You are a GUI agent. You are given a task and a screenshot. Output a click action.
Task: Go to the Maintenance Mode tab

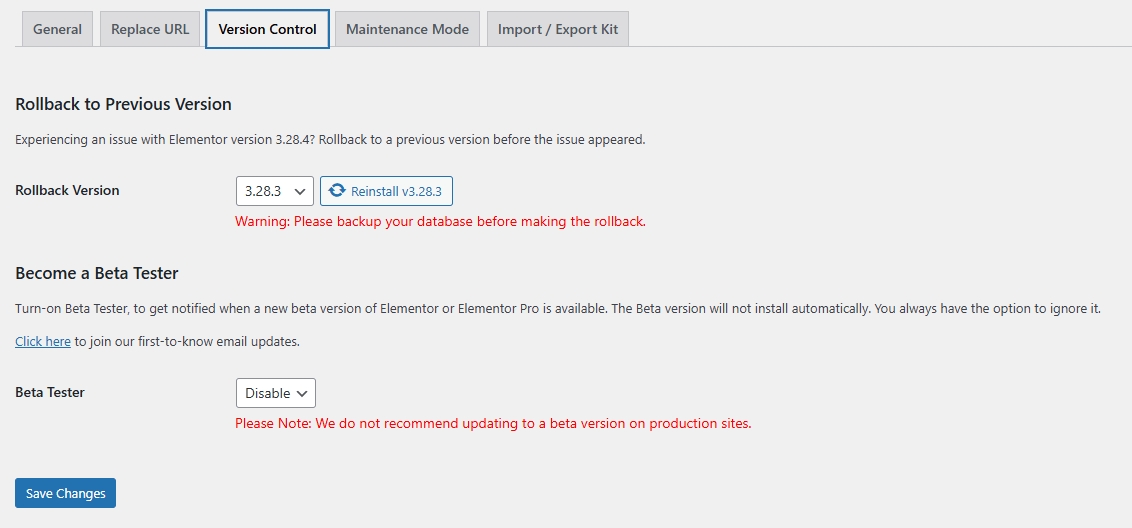point(407,29)
